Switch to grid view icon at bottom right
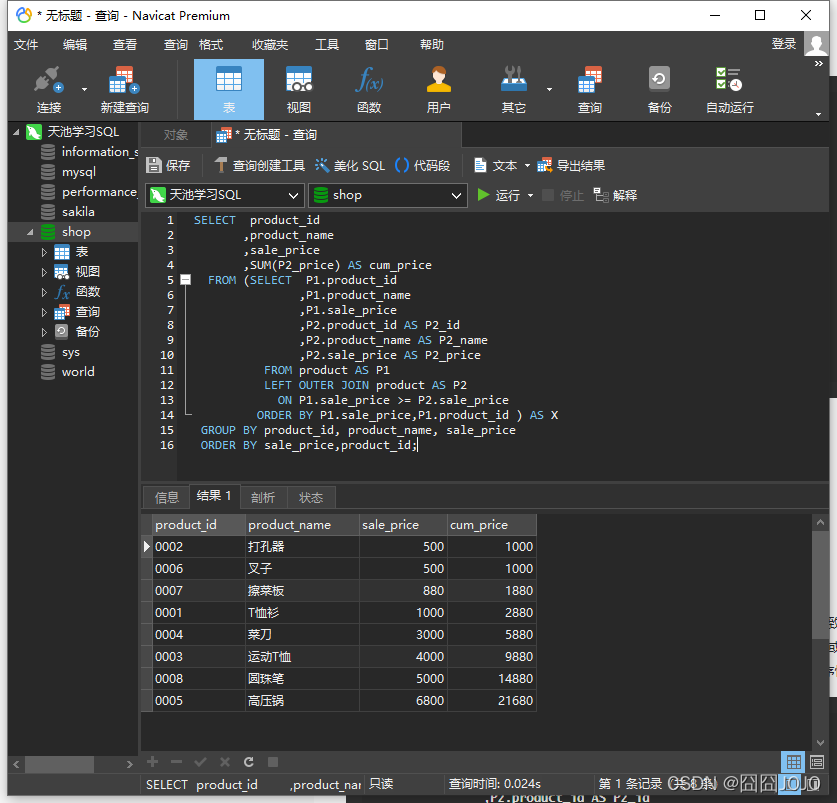Image resolution: width=837 pixels, height=803 pixels. coord(793,762)
